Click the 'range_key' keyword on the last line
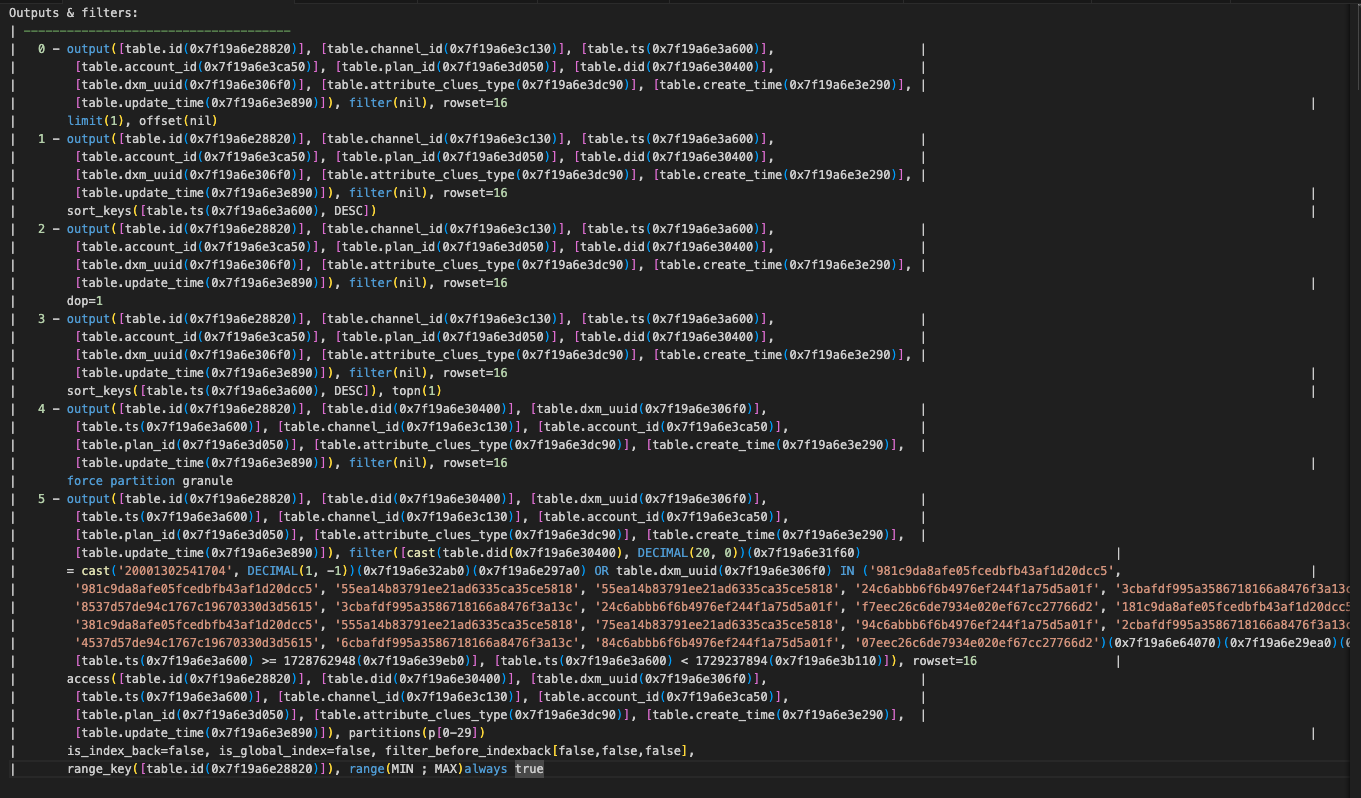Viewport: 1361px width, 798px height. (100, 768)
